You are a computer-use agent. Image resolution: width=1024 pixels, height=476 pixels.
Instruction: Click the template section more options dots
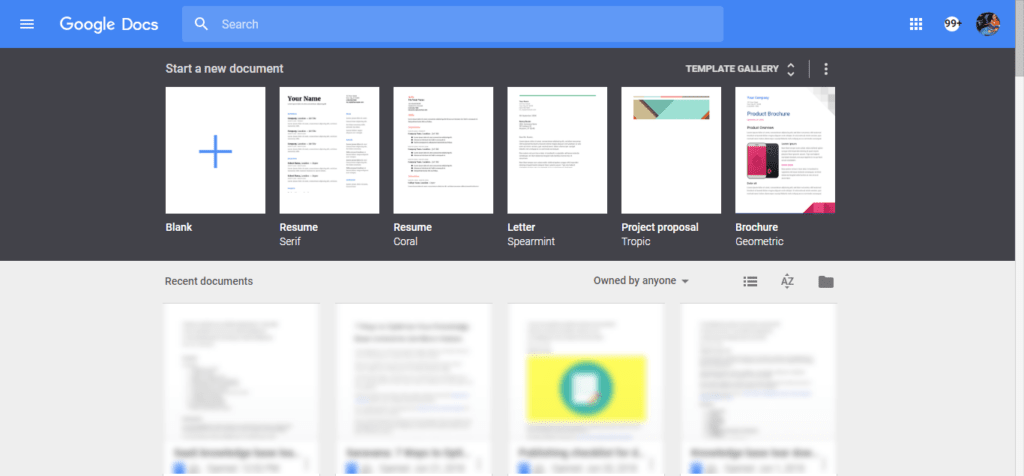826,69
